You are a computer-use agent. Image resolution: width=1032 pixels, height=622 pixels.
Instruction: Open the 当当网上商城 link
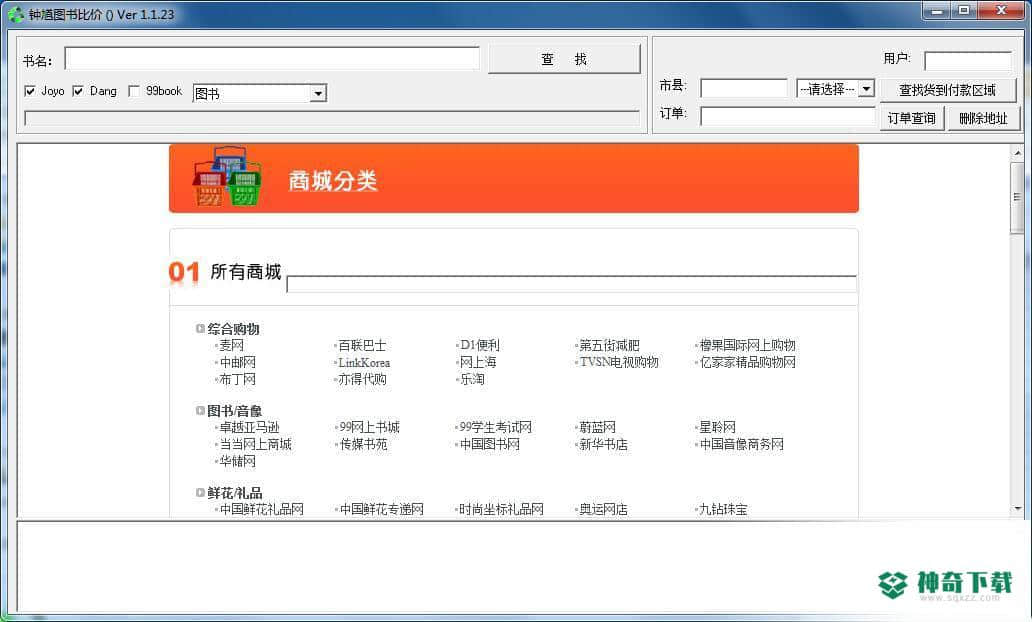point(255,444)
